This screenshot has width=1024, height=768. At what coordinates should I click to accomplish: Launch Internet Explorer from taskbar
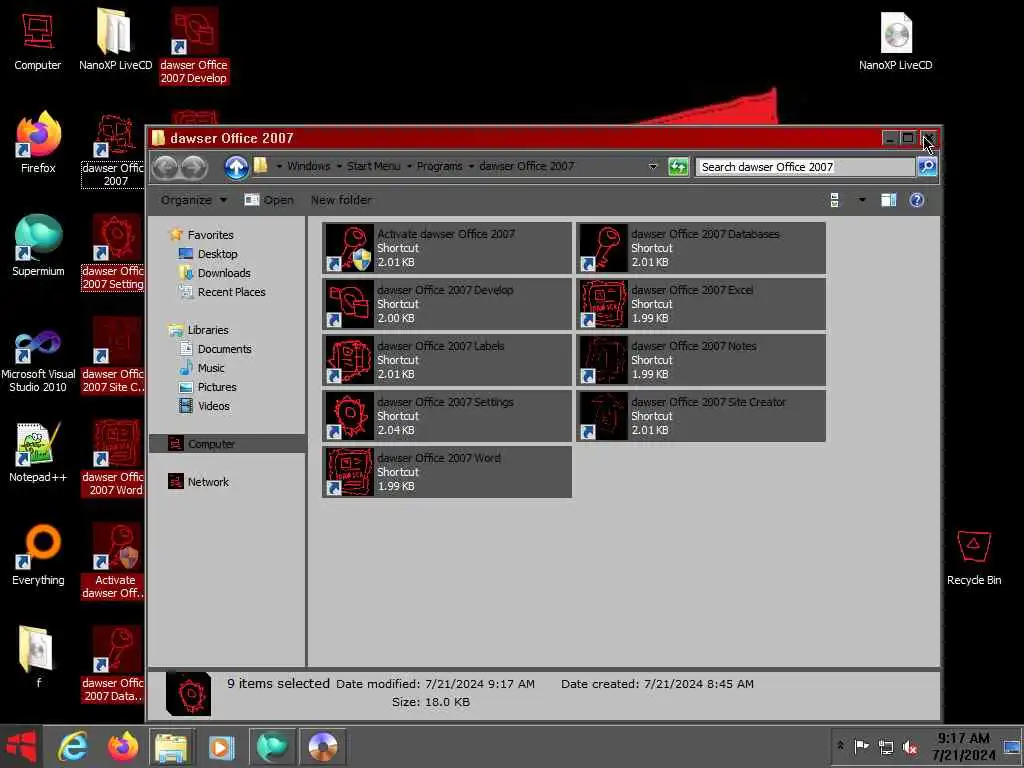pos(72,746)
